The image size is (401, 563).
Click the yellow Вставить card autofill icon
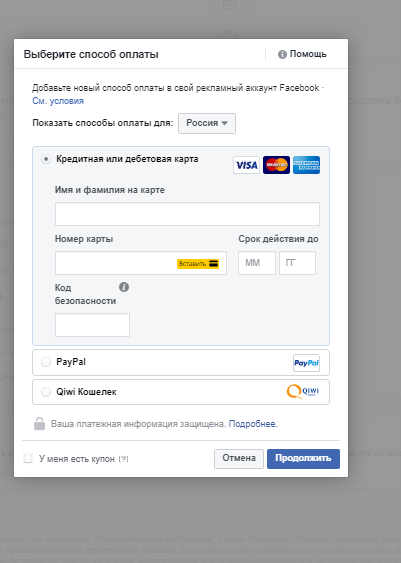tap(198, 264)
